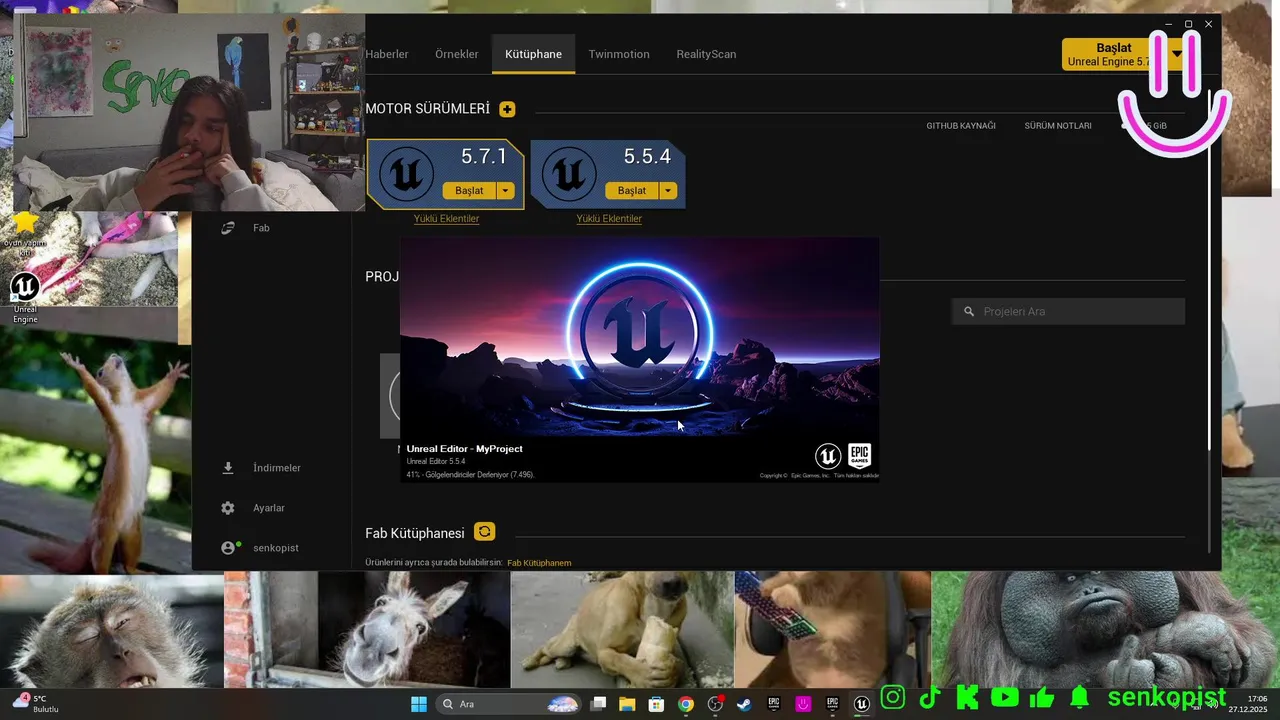The height and width of the screenshot is (720, 1280).
Task: Open Yüklü Eklentiler under 5.7.1
Action: point(446,219)
